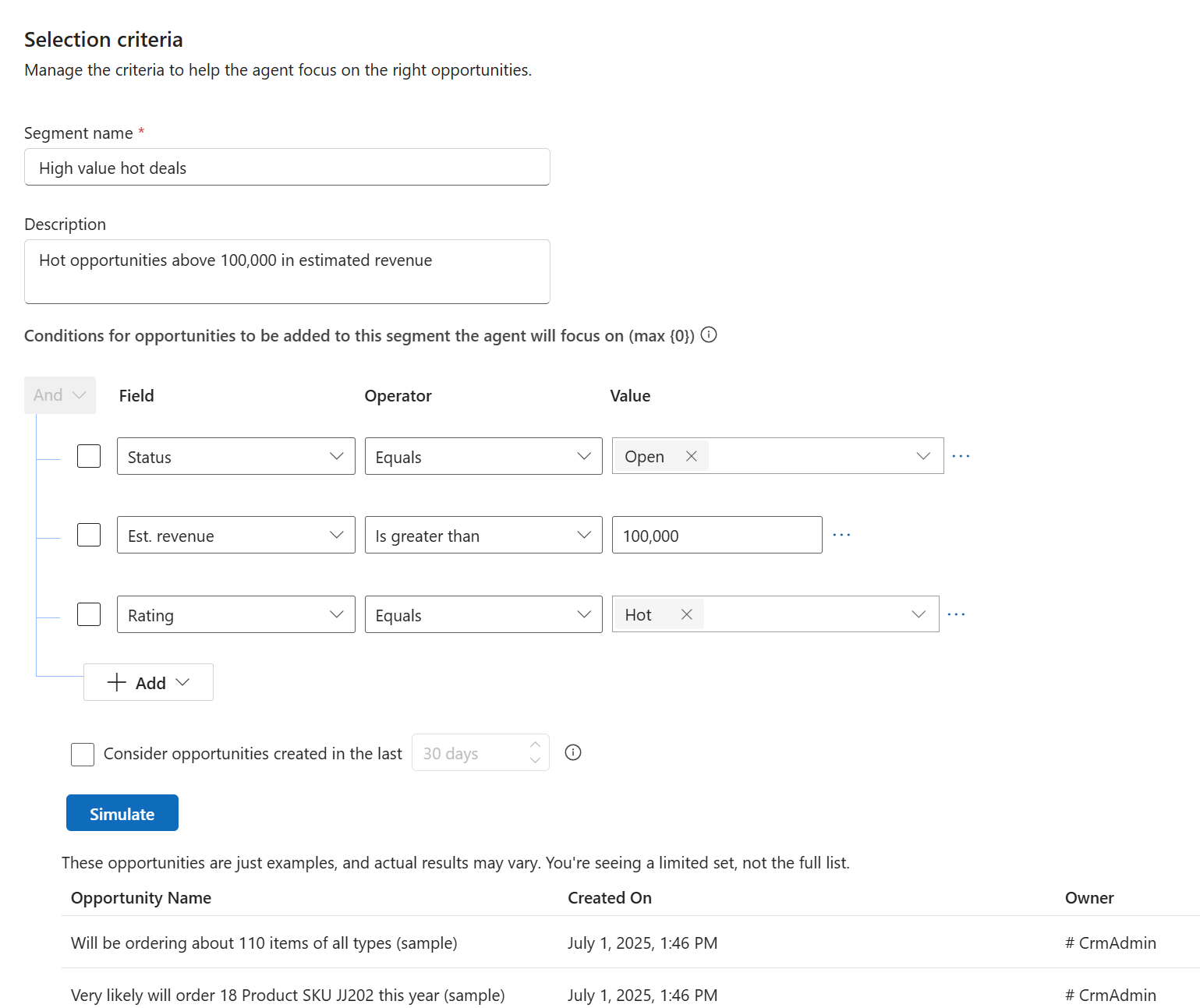Viewport: 1200px width, 1008px height.
Task: Expand the Add button menu chevron
Action: point(184,682)
